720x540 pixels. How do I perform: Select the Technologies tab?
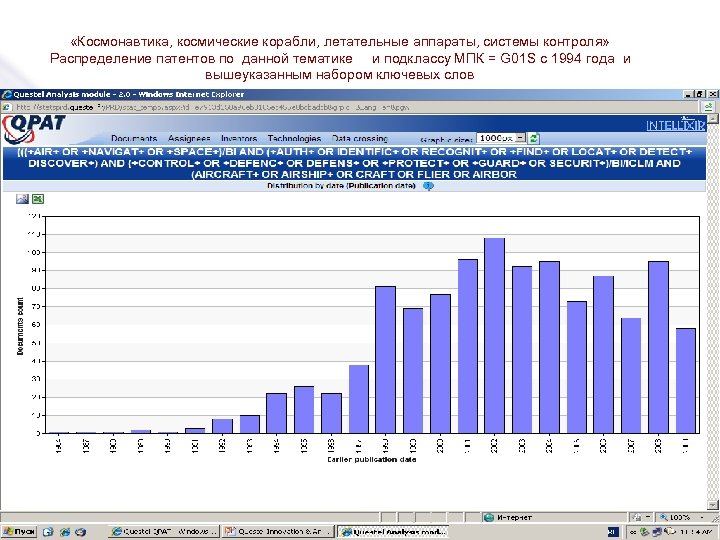[294, 138]
